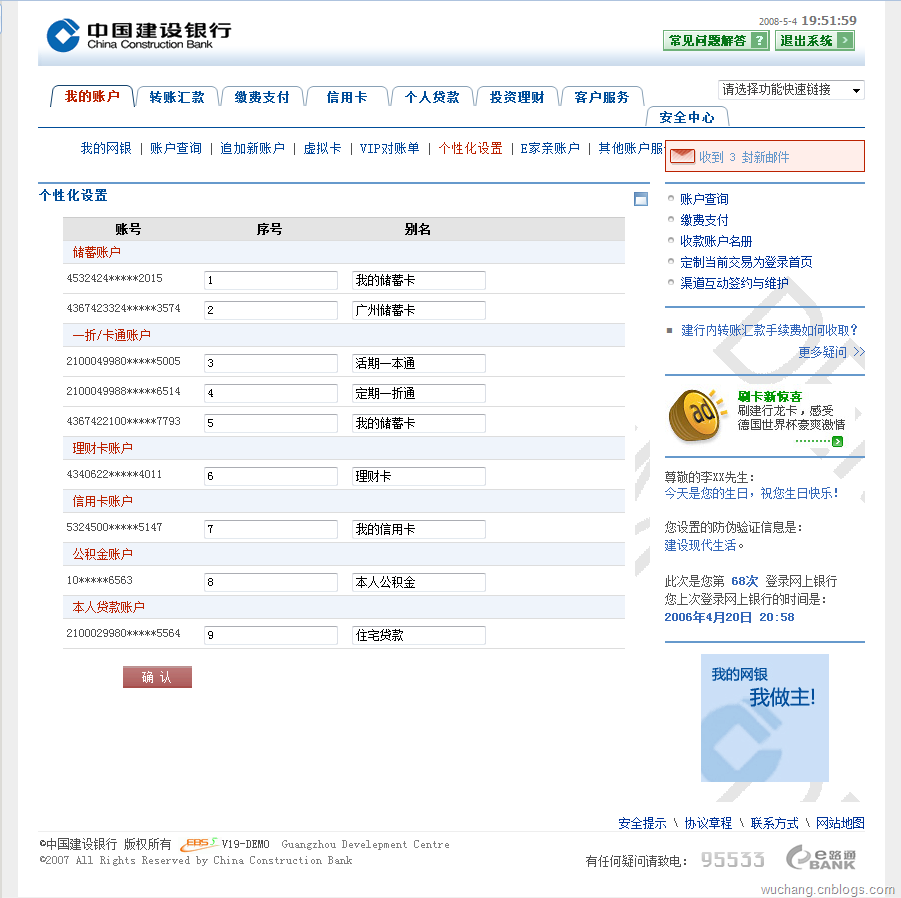The width and height of the screenshot is (901, 898).
Task: Click the 更多疑问 link
Action: point(831,352)
